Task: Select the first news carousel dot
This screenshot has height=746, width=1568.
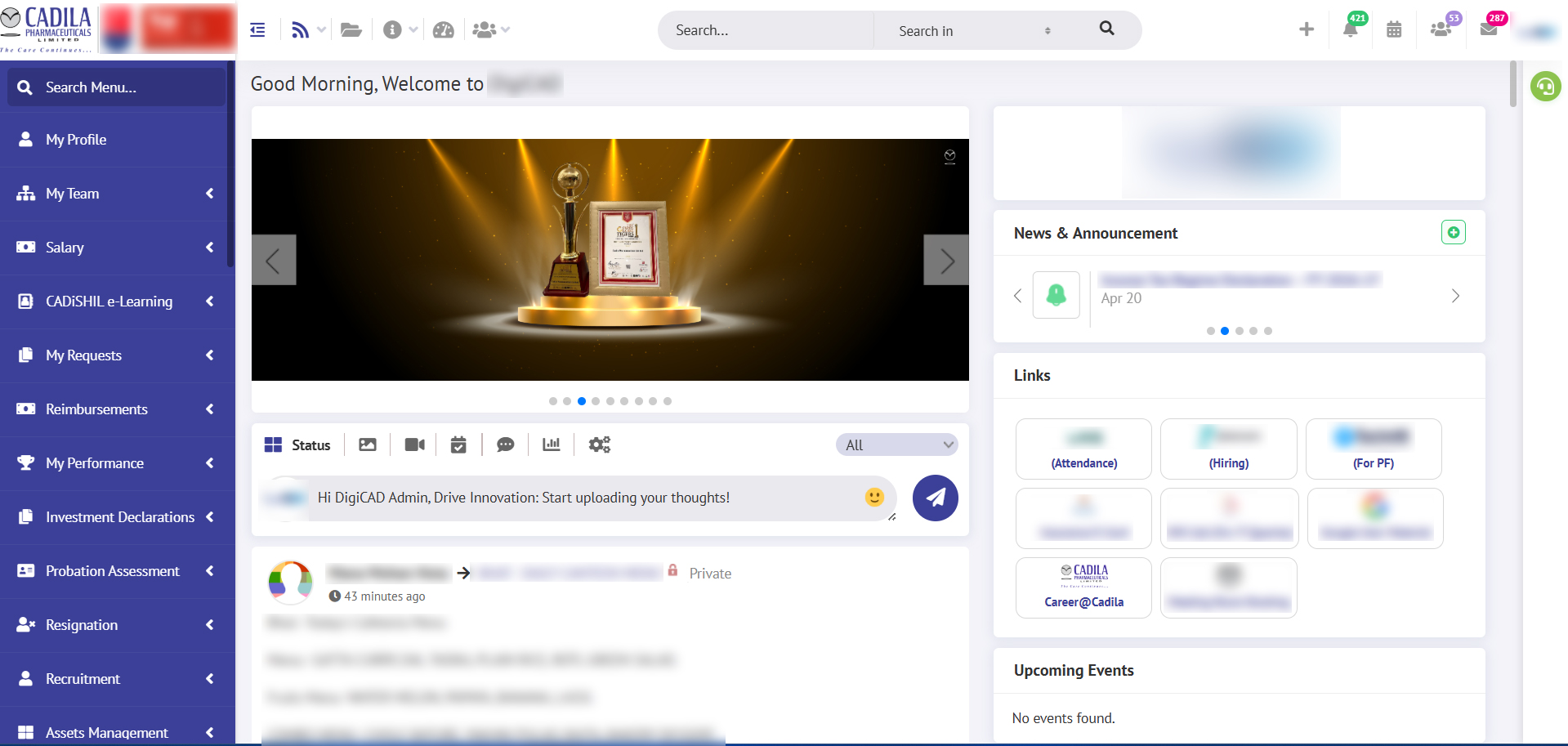Action: point(1210,331)
